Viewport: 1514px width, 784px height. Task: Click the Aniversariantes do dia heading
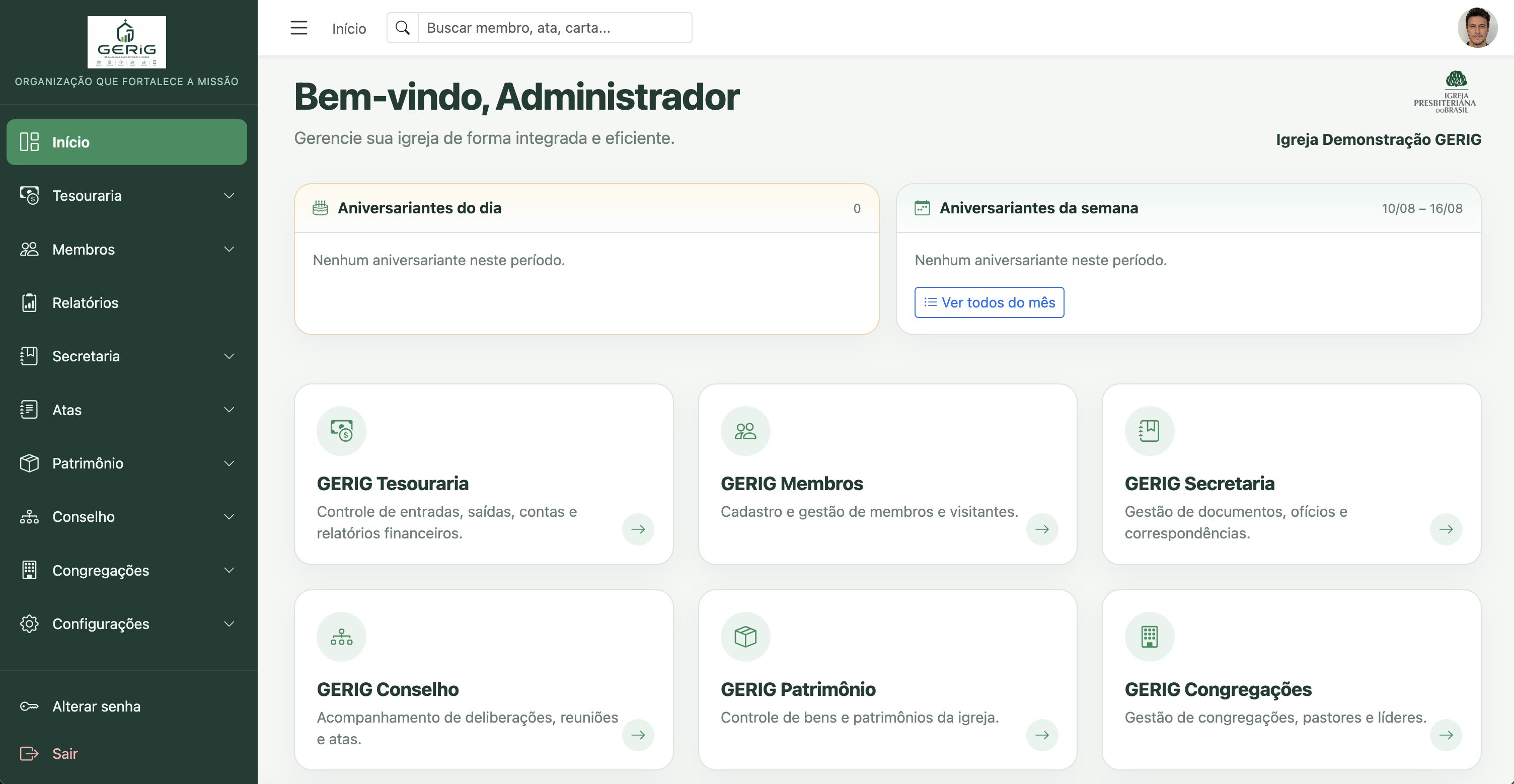tap(419, 207)
